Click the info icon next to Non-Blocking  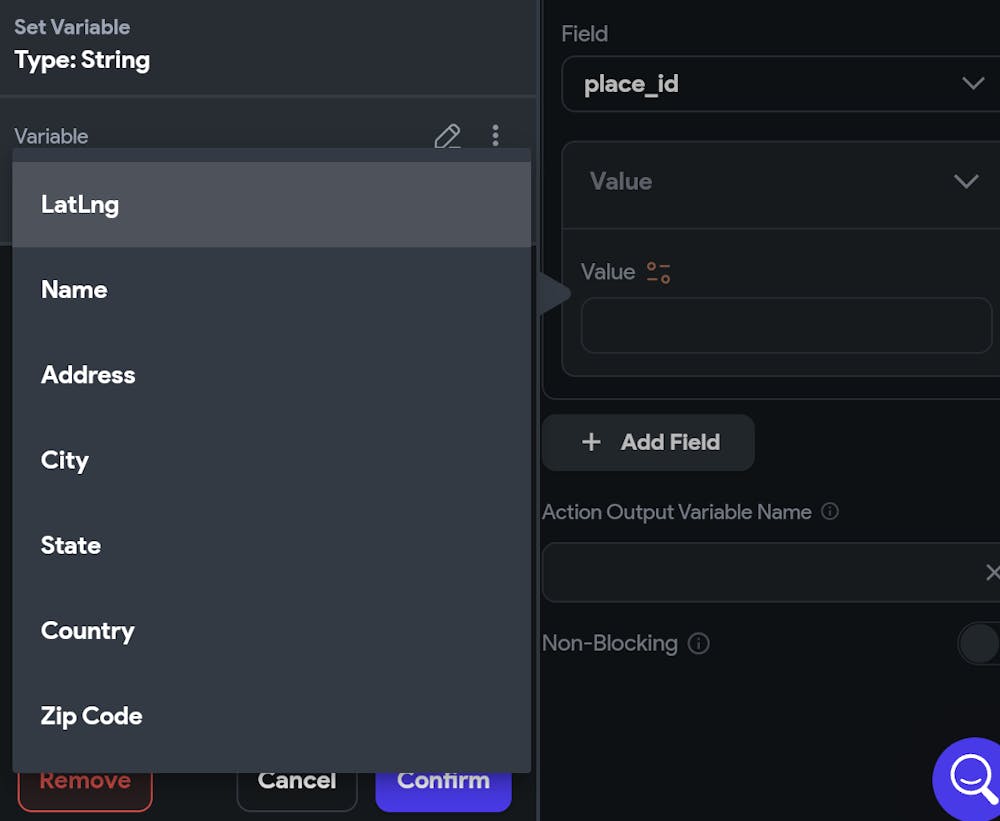pyautogui.click(x=699, y=643)
